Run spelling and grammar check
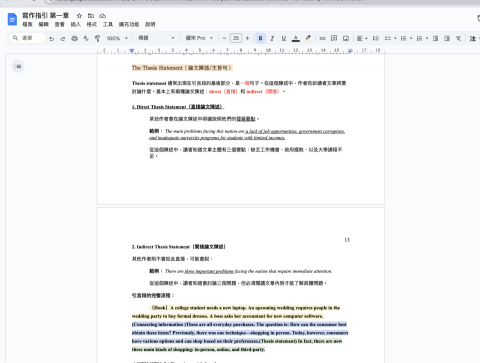The width and height of the screenshot is (480, 363). click(x=86, y=38)
